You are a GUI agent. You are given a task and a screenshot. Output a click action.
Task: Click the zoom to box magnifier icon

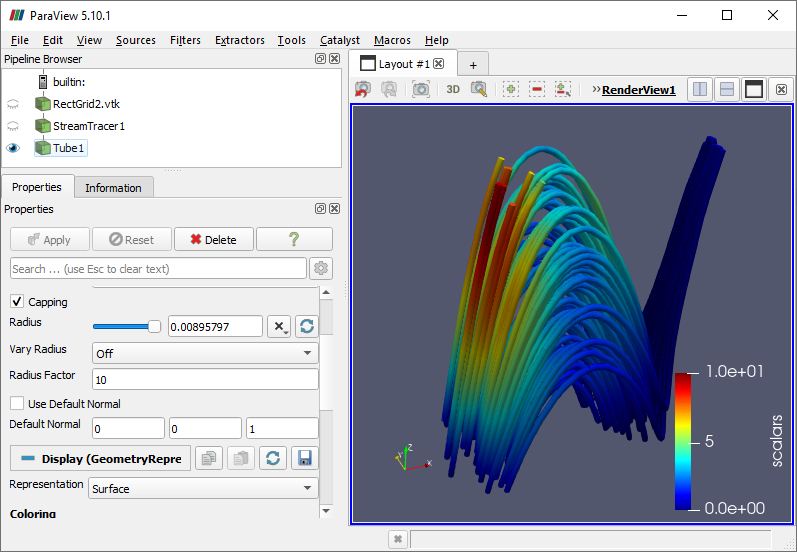click(x=479, y=89)
